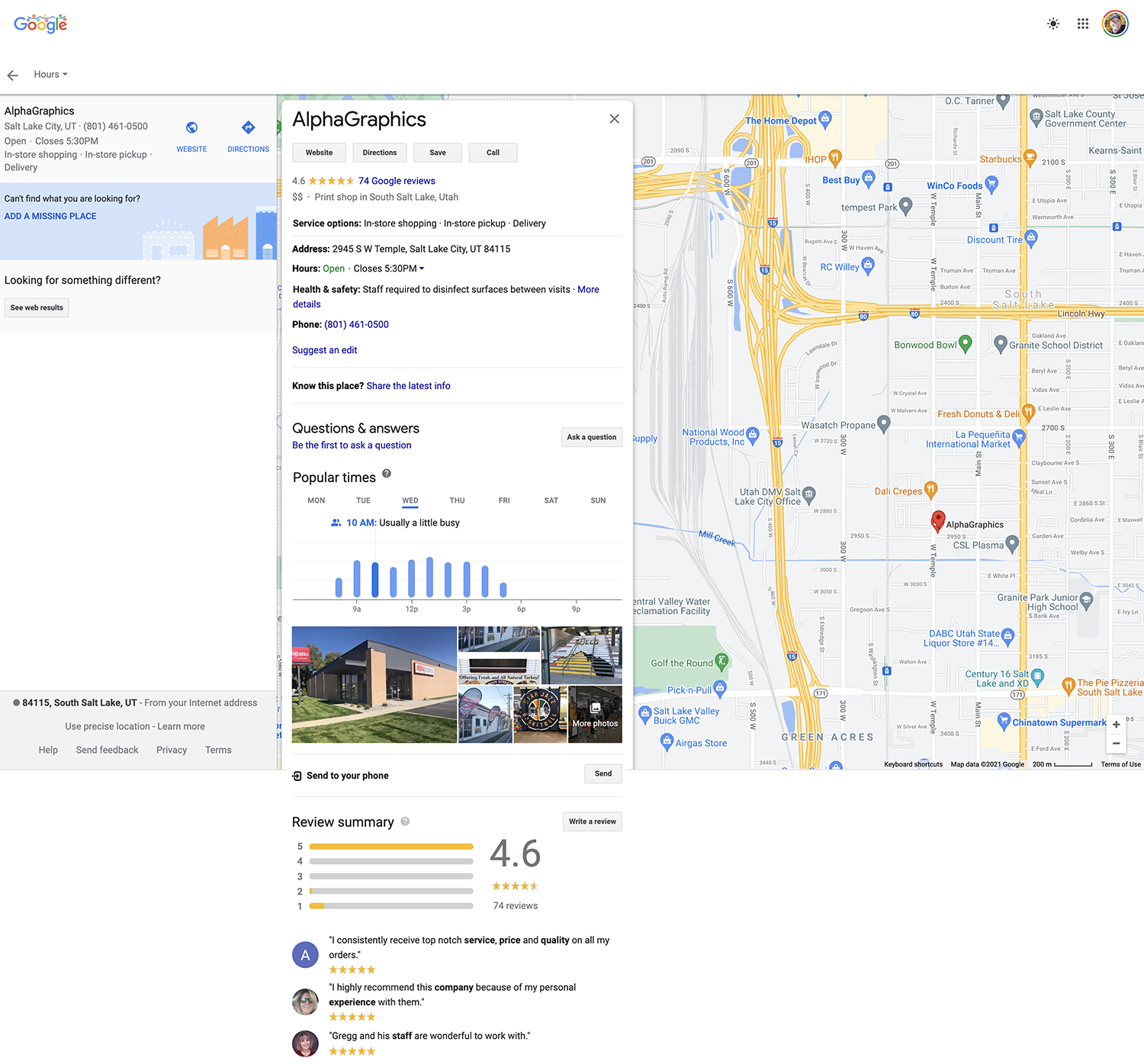1144x1064 pixels.
Task: Click ADD A MISSING PLACE
Action: [50, 217]
